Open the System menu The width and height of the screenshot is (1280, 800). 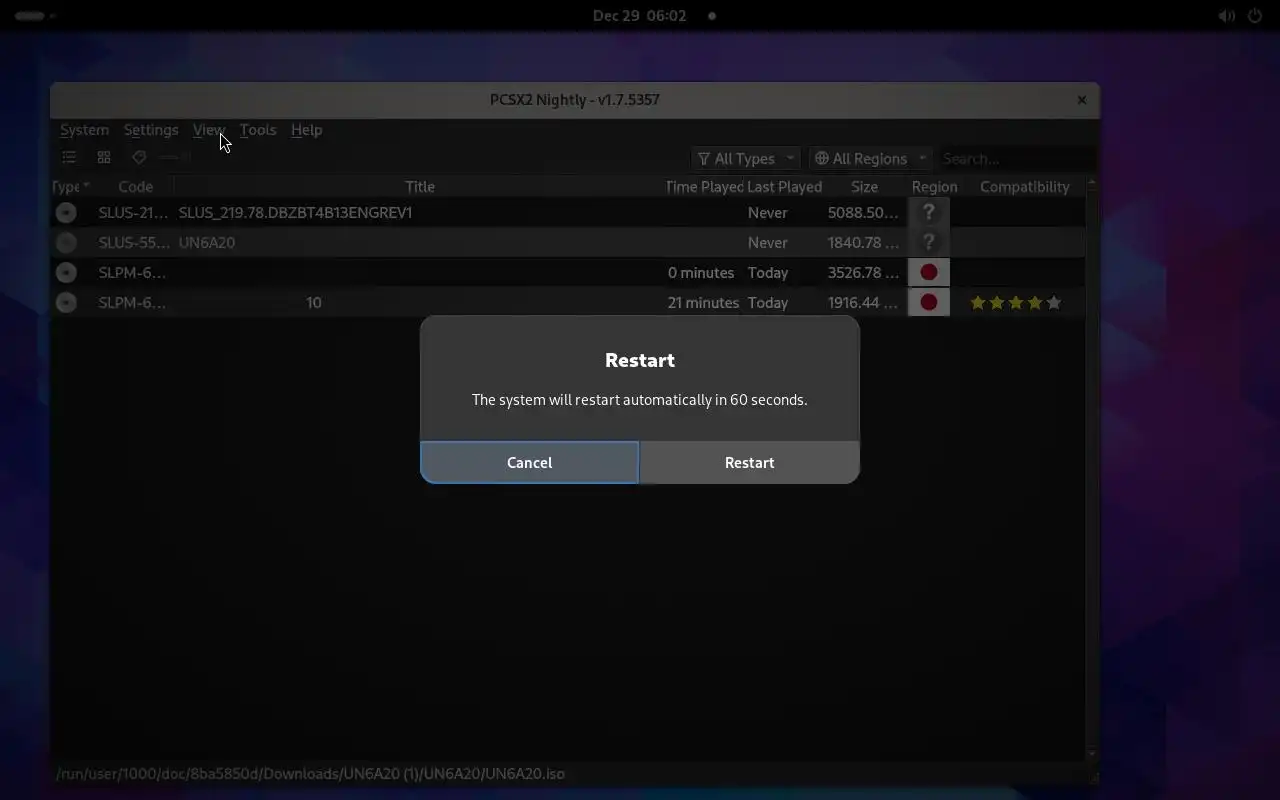click(84, 130)
